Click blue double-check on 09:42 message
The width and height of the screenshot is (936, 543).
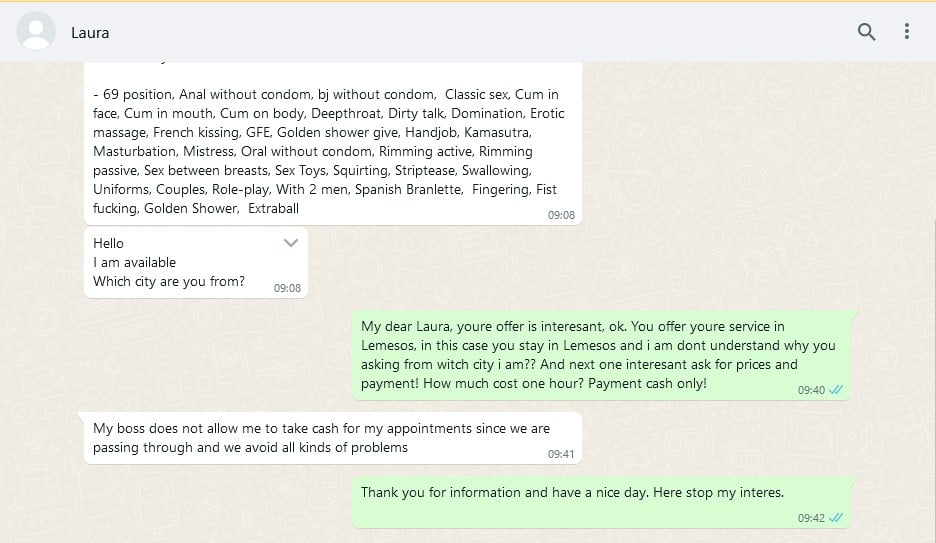point(836,518)
